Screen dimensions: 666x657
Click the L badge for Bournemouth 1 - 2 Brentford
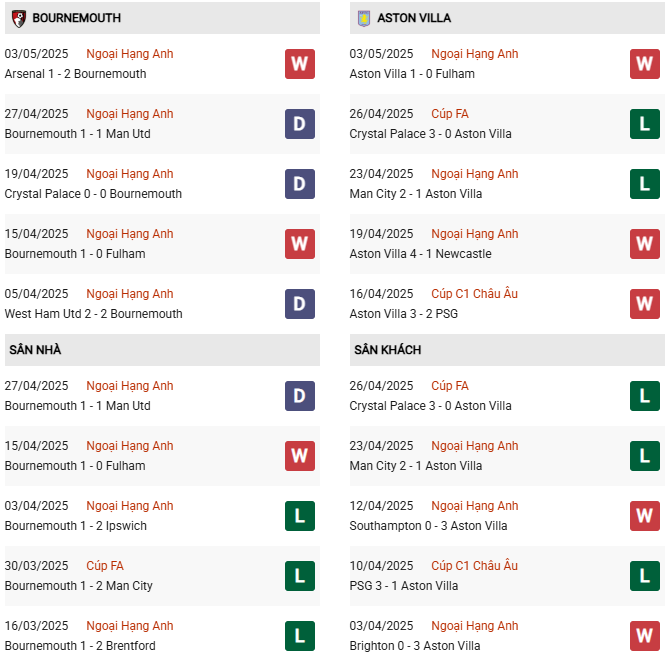(299, 636)
